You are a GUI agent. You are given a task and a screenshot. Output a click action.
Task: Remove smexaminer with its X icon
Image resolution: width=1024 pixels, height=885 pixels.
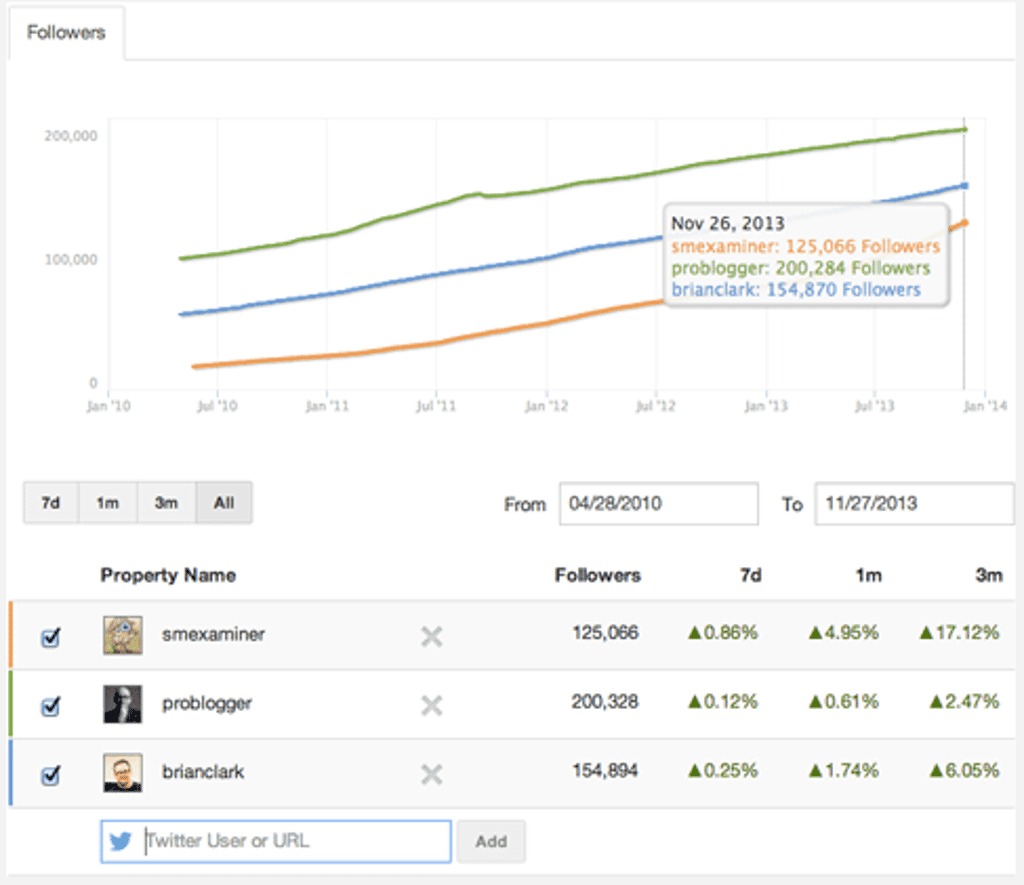point(432,636)
